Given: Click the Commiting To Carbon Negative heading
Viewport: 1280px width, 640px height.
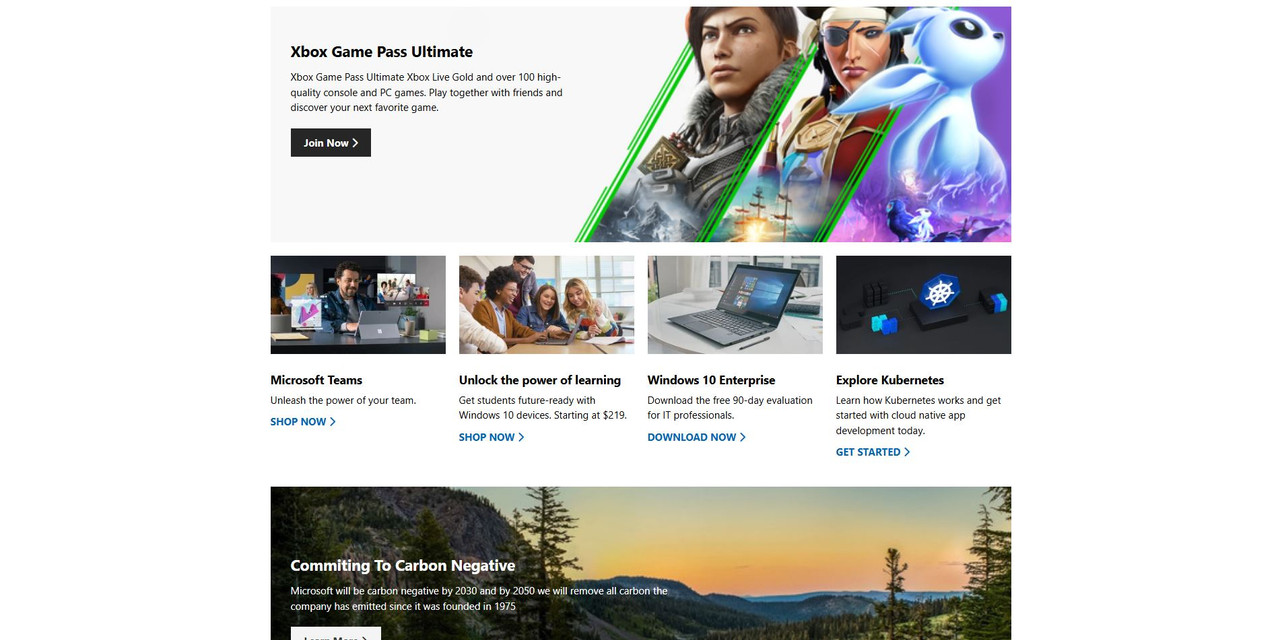Looking at the screenshot, I should click(x=403, y=565).
